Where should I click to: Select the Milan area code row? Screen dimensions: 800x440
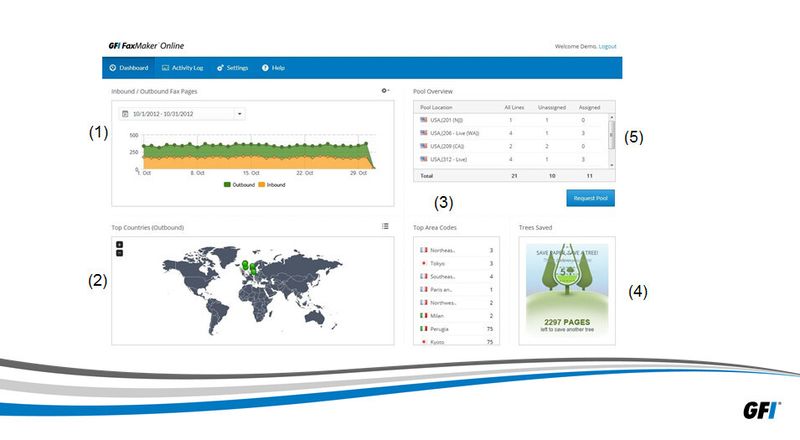point(457,316)
